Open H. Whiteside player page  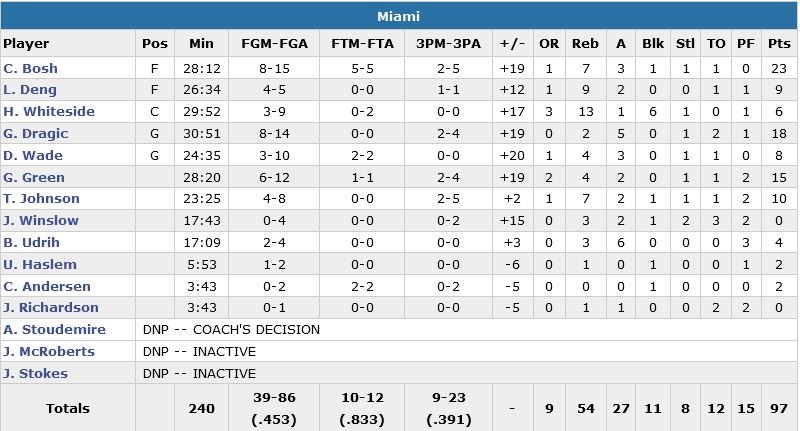point(48,112)
